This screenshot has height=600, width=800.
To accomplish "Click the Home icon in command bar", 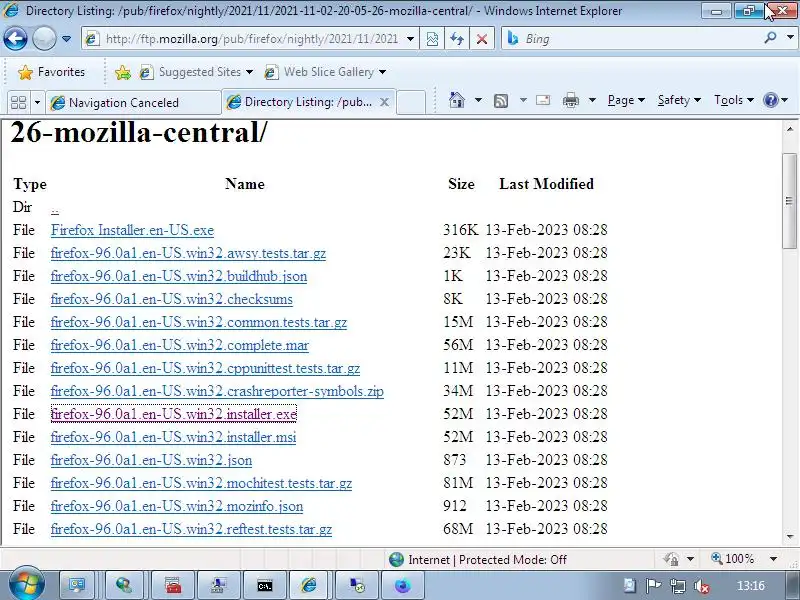I will point(457,100).
